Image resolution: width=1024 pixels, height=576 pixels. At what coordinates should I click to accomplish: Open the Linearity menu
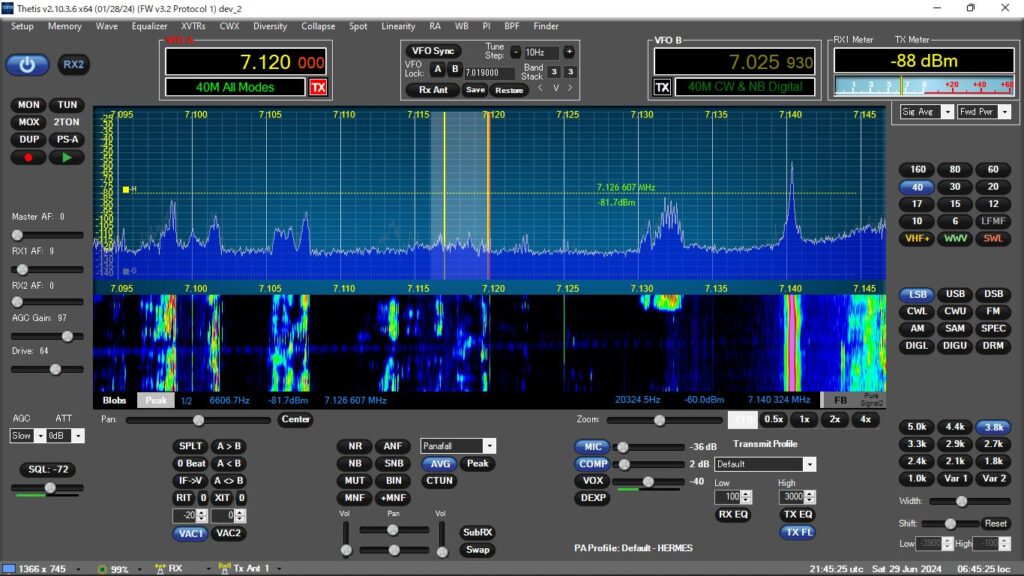tap(398, 26)
